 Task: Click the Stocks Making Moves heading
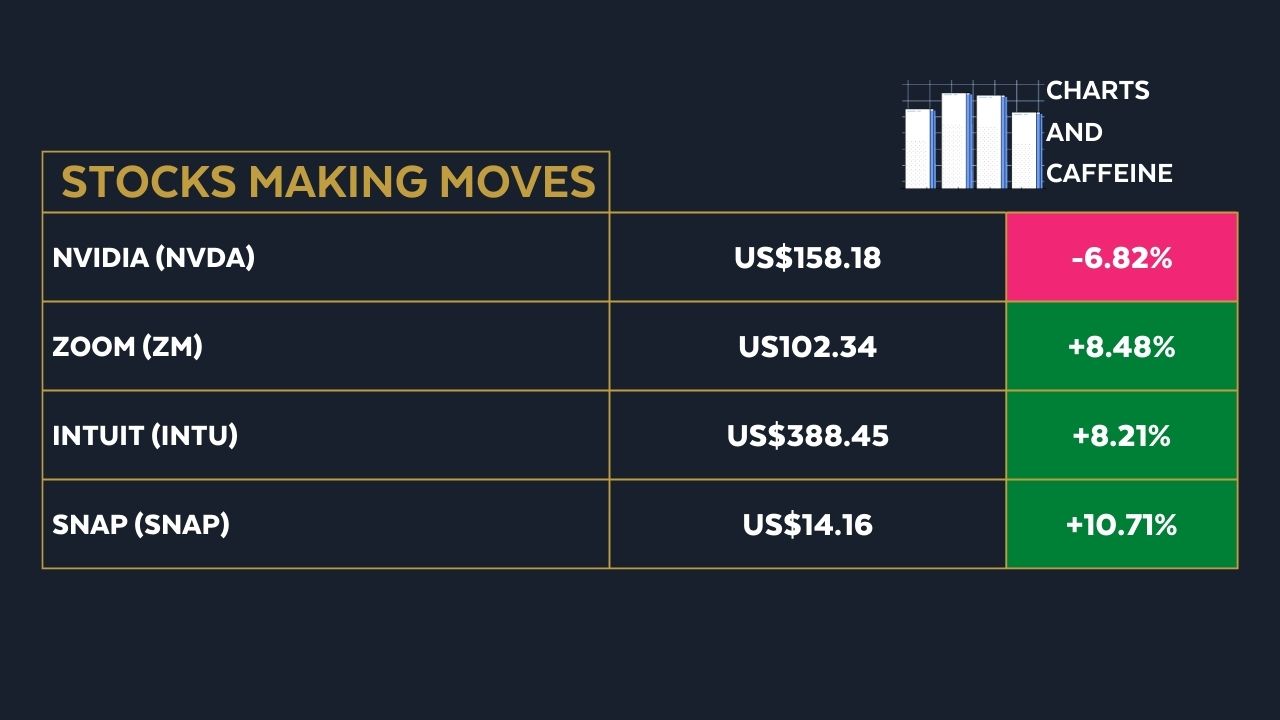[x=328, y=182]
